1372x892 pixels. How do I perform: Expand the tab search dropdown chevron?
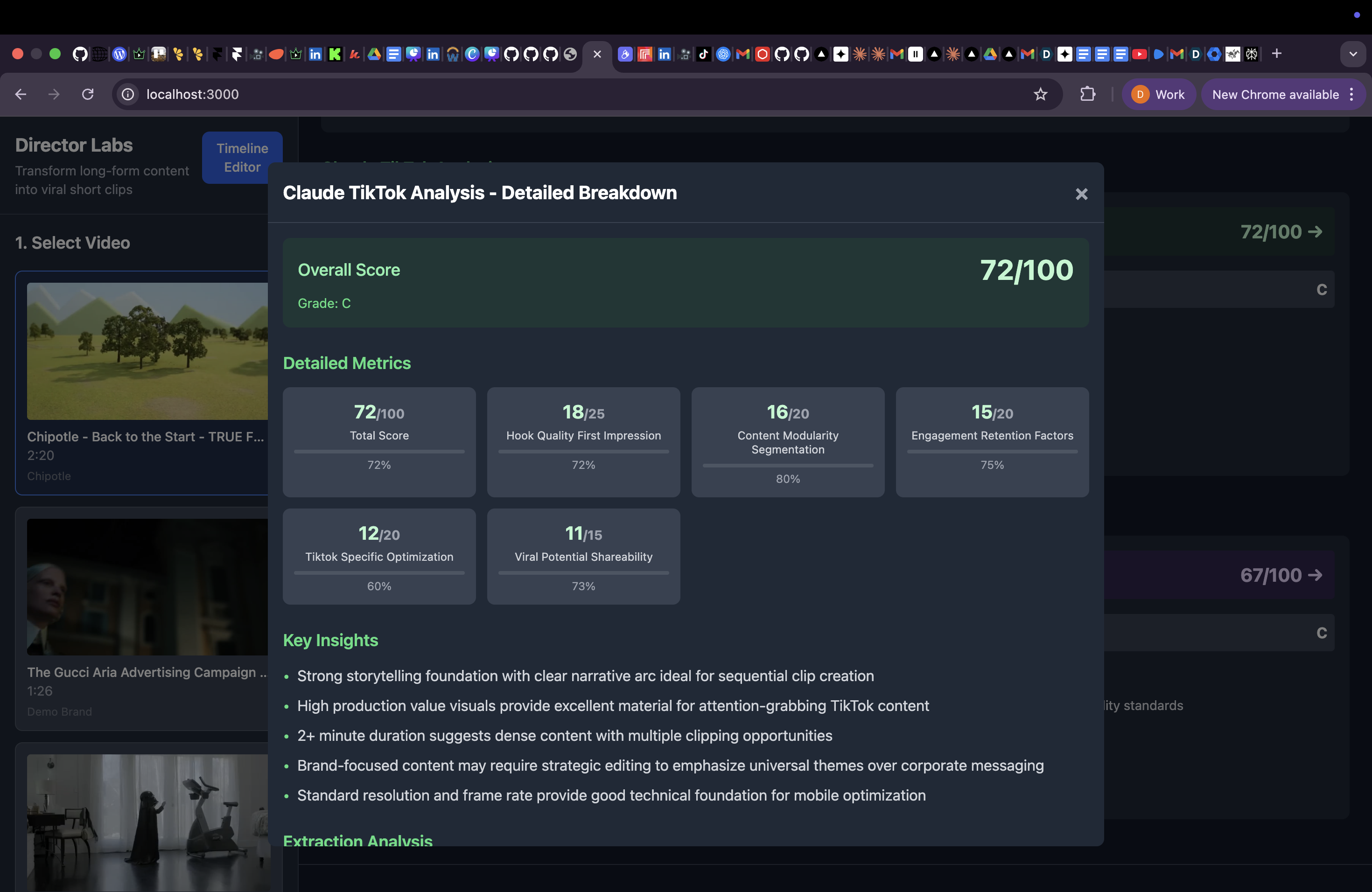coord(1352,54)
